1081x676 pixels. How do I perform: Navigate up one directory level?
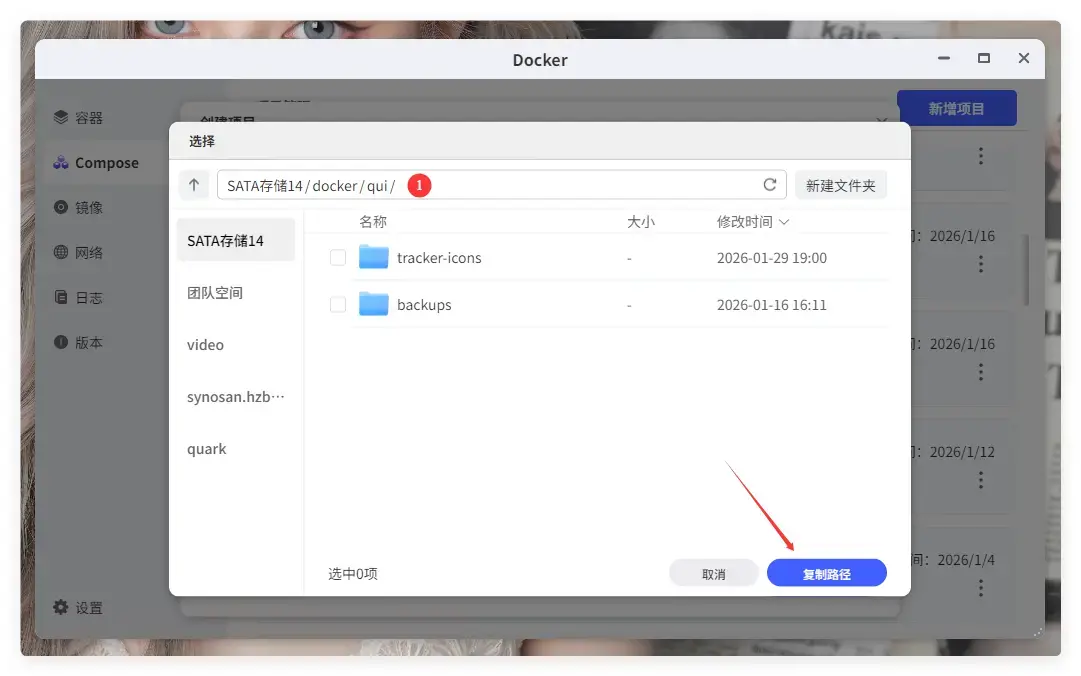tap(194, 184)
